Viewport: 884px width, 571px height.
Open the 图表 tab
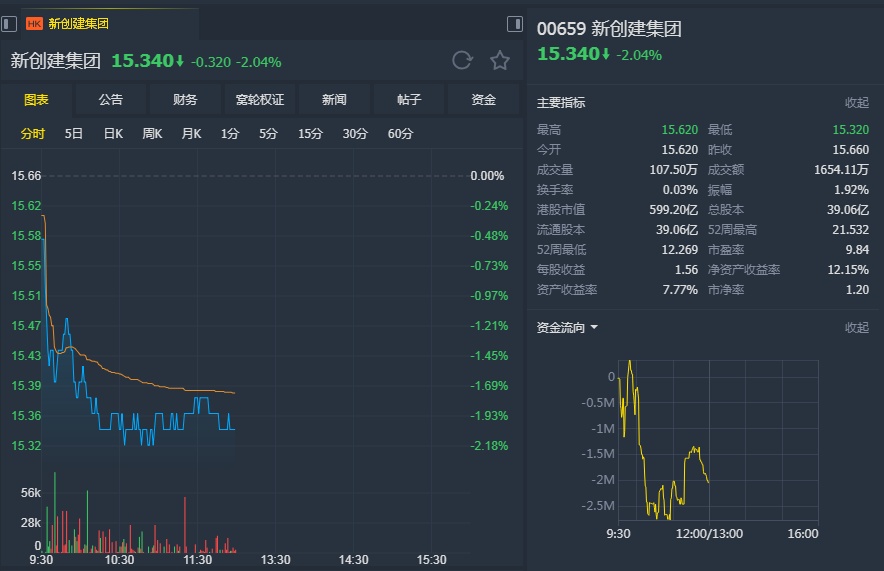tap(36, 100)
